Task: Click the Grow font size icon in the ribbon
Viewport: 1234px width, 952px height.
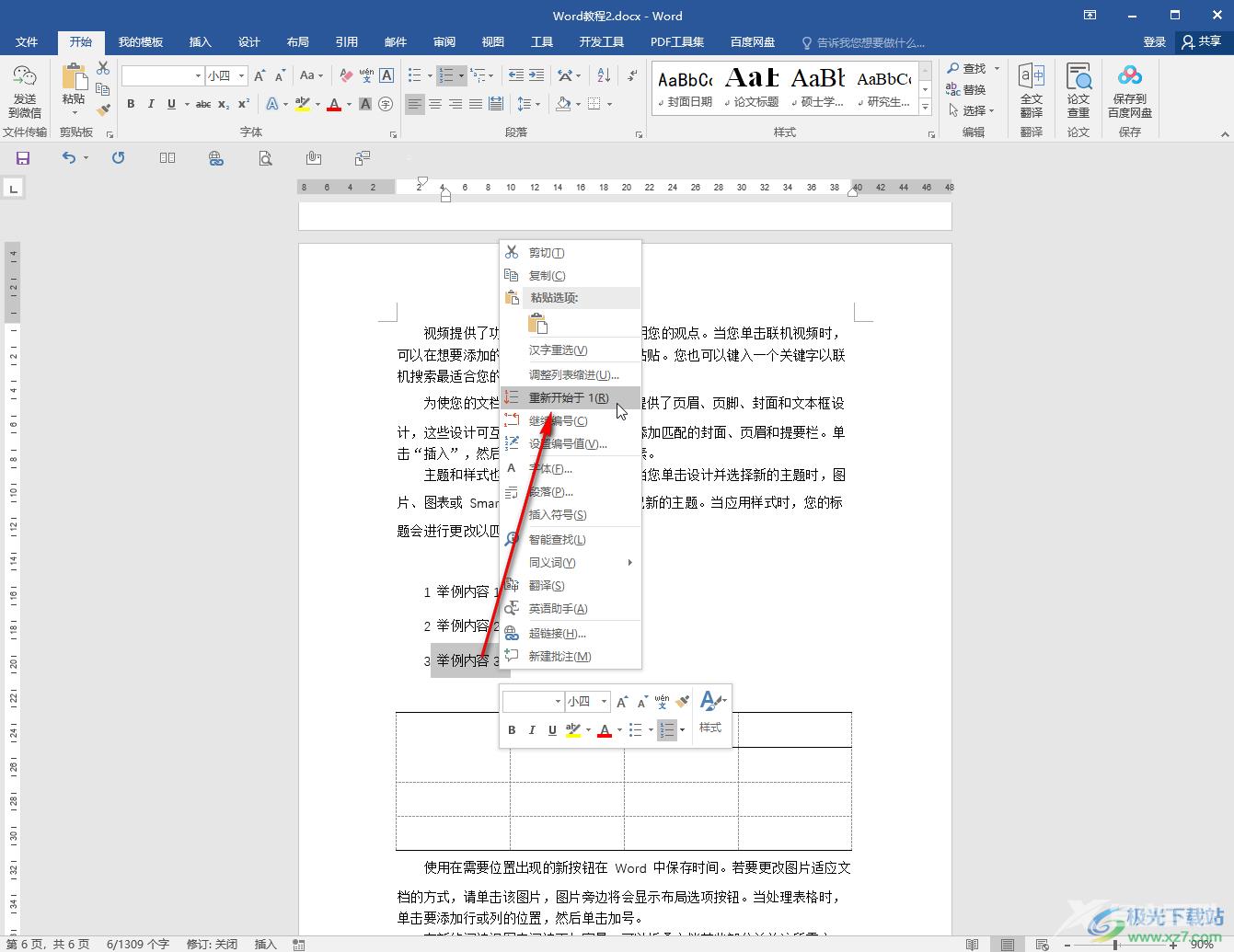Action: tap(259, 75)
